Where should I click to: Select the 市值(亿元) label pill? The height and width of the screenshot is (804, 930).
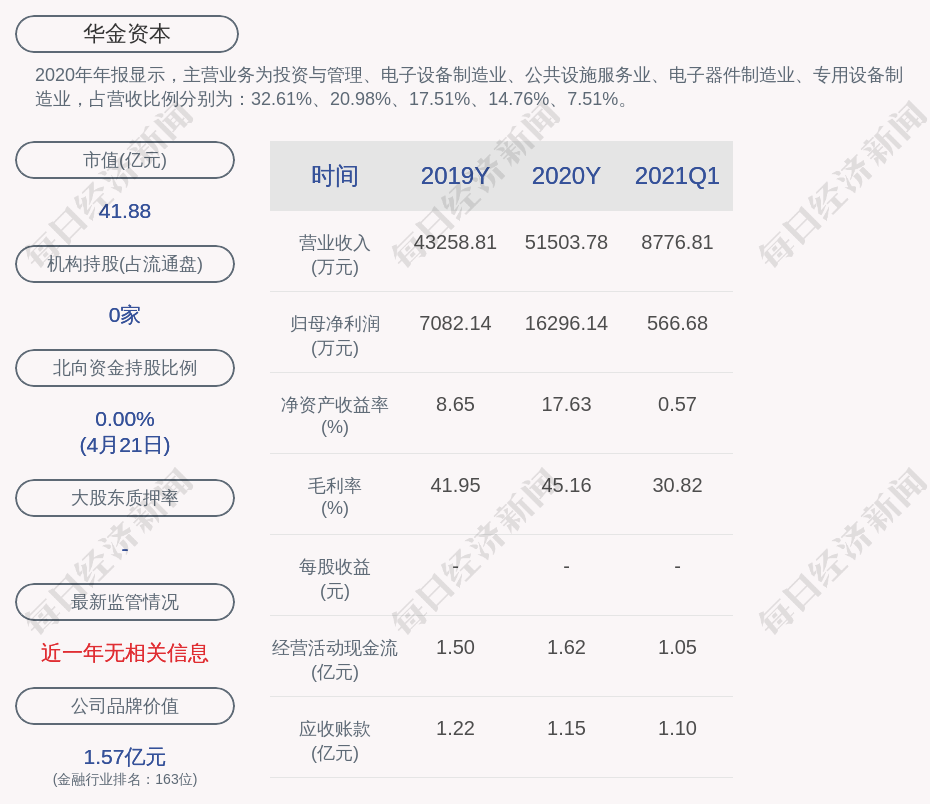click(x=125, y=160)
